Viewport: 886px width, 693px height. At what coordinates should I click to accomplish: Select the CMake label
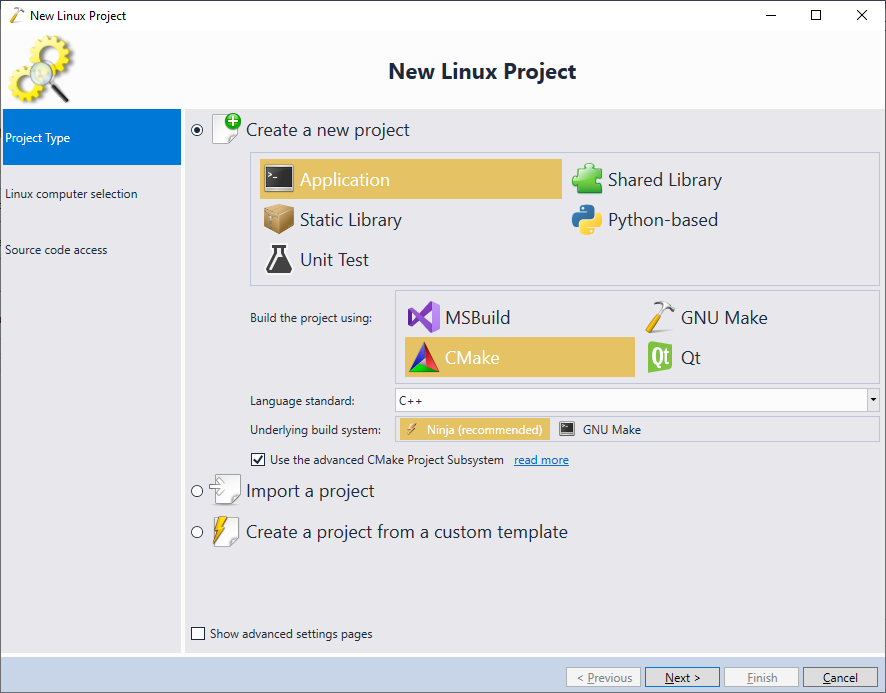(x=472, y=358)
